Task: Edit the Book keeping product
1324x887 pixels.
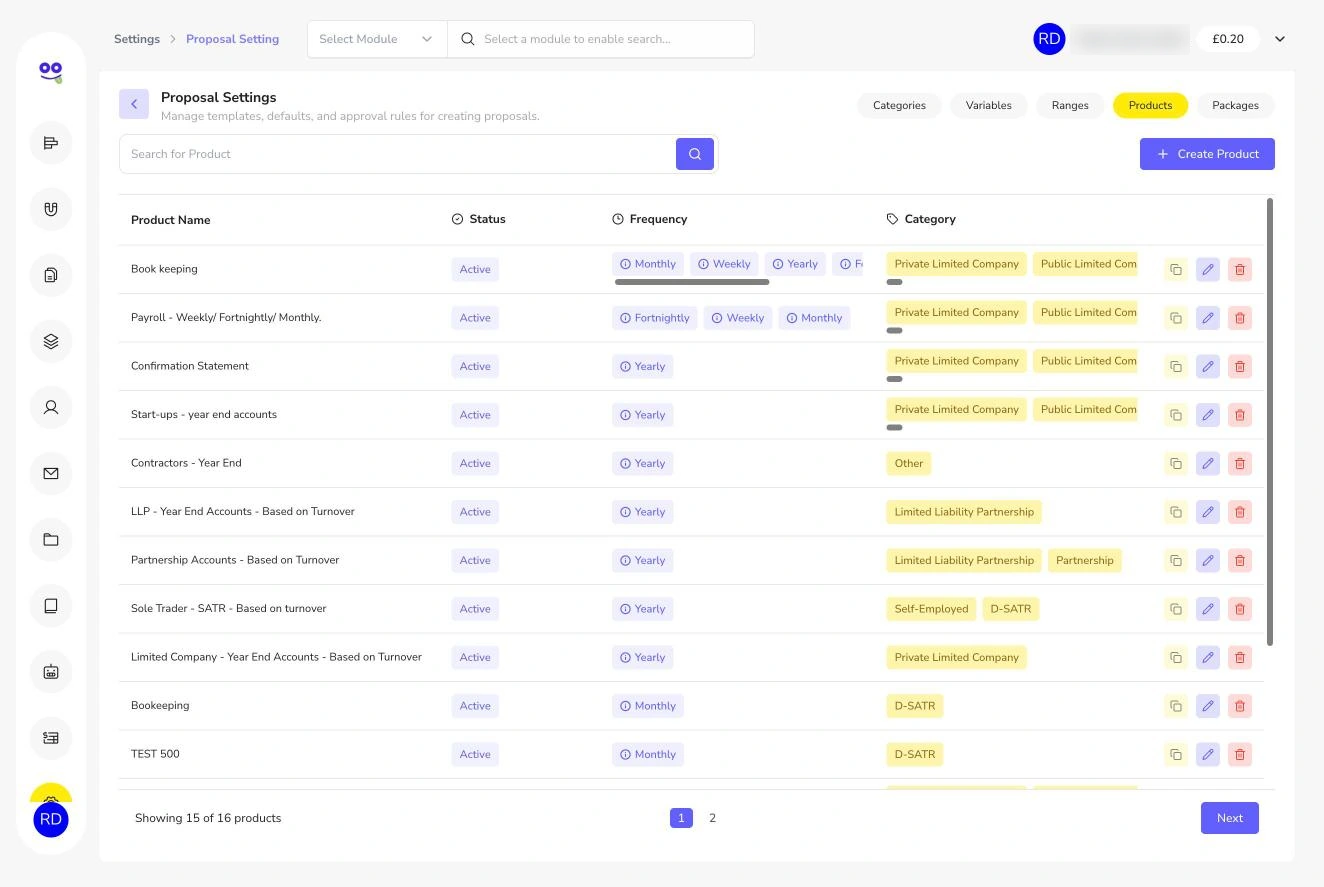Action: click(1208, 269)
